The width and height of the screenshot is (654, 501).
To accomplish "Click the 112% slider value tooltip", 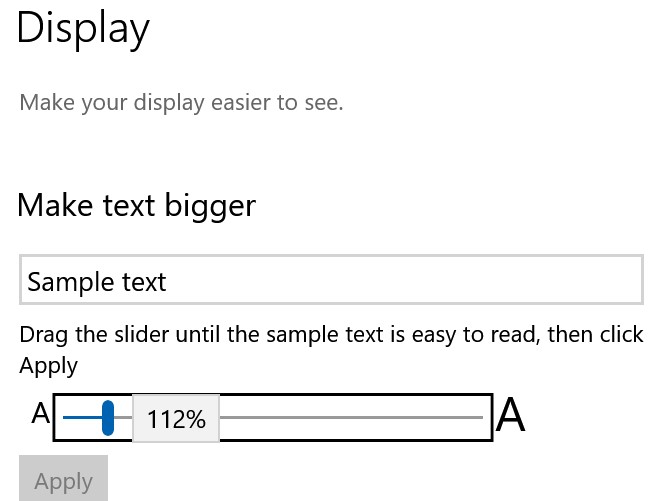I will pyautogui.click(x=176, y=418).
